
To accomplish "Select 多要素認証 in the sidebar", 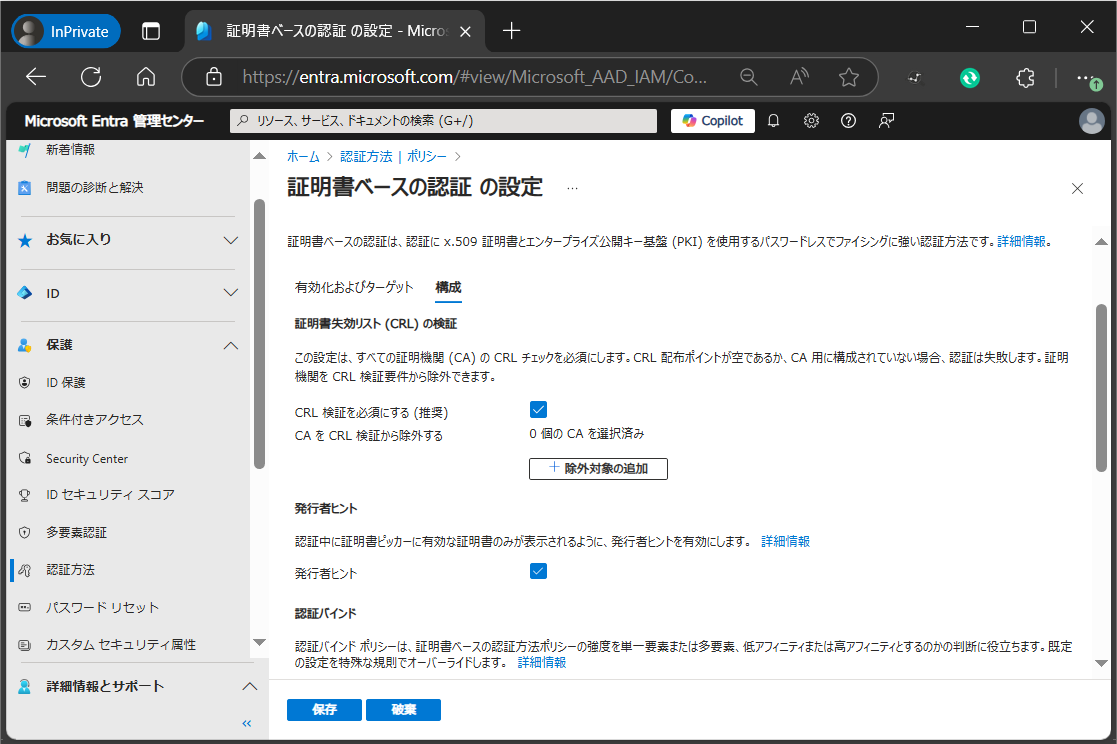I will (x=76, y=532).
